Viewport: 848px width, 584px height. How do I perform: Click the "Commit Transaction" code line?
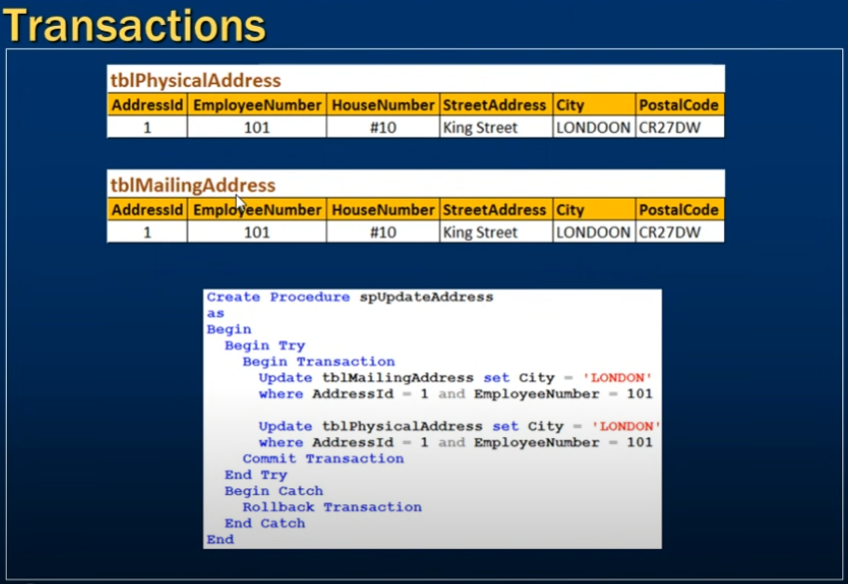pyautogui.click(x=323, y=459)
